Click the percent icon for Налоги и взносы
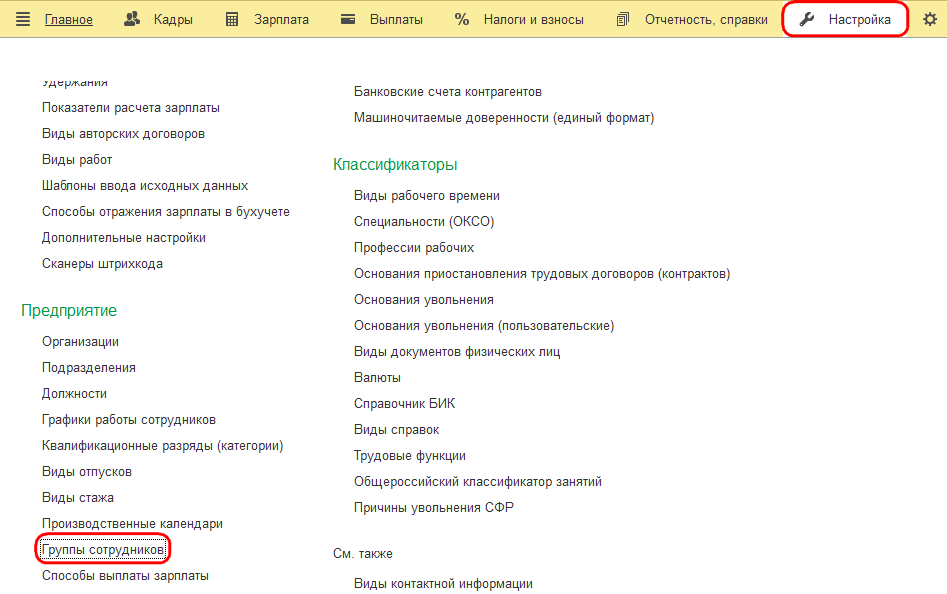The width and height of the screenshot is (947, 594). [x=462, y=19]
